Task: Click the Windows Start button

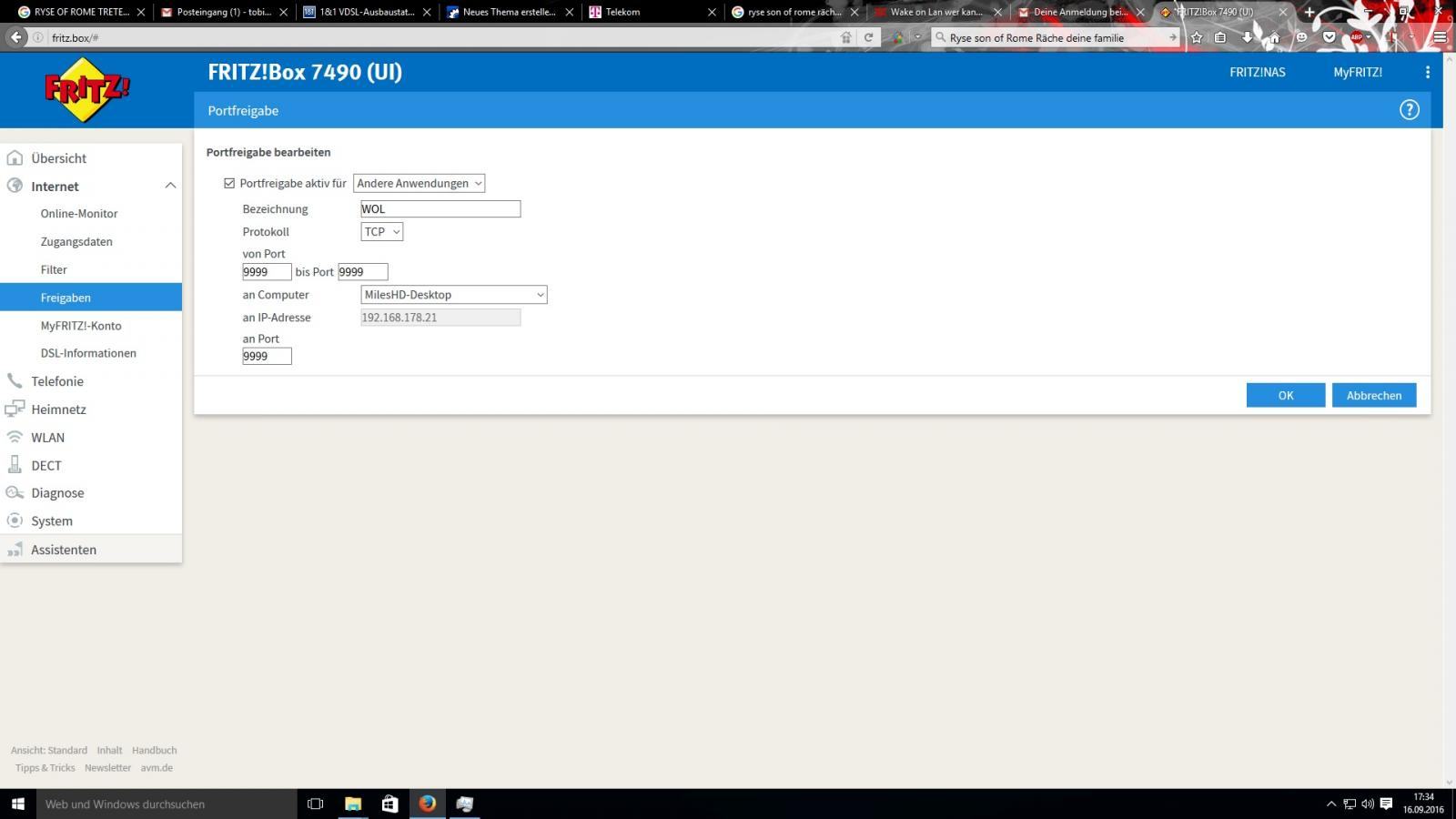Action: (x=17, y=804)
